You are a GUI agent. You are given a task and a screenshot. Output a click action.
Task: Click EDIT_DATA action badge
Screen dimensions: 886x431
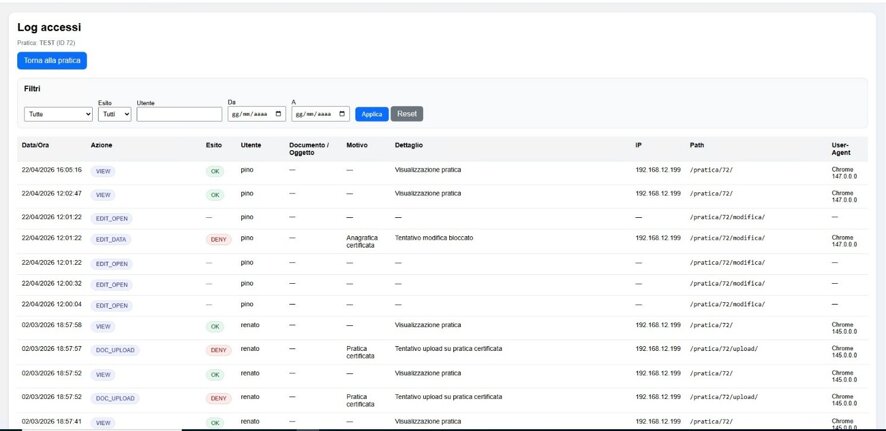[111, 240]
